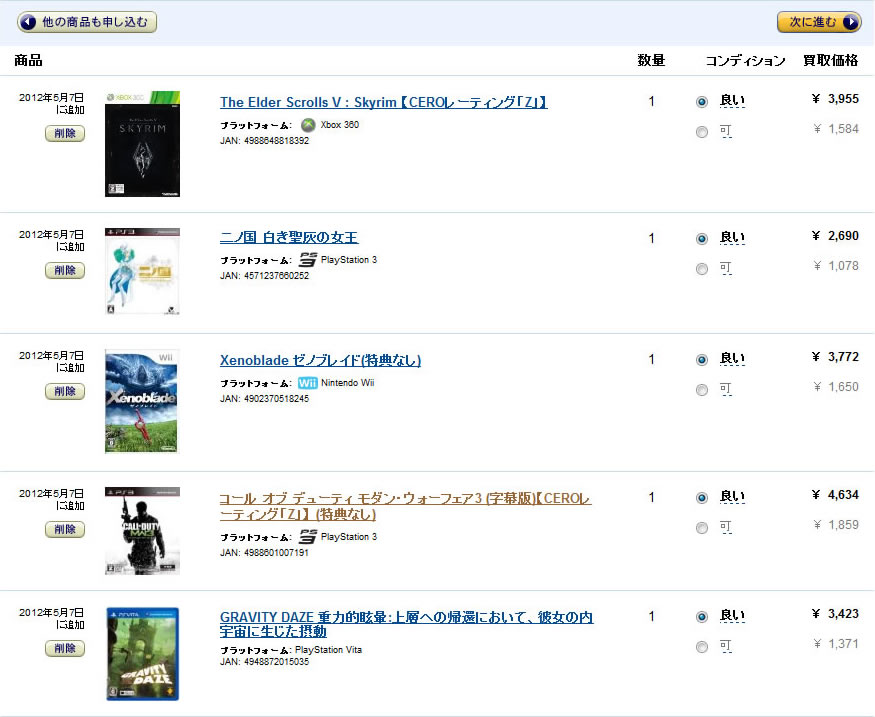The height and width of the screenshot is (717, 875).
Task: Click the 商品 column header
Action: 28,60
